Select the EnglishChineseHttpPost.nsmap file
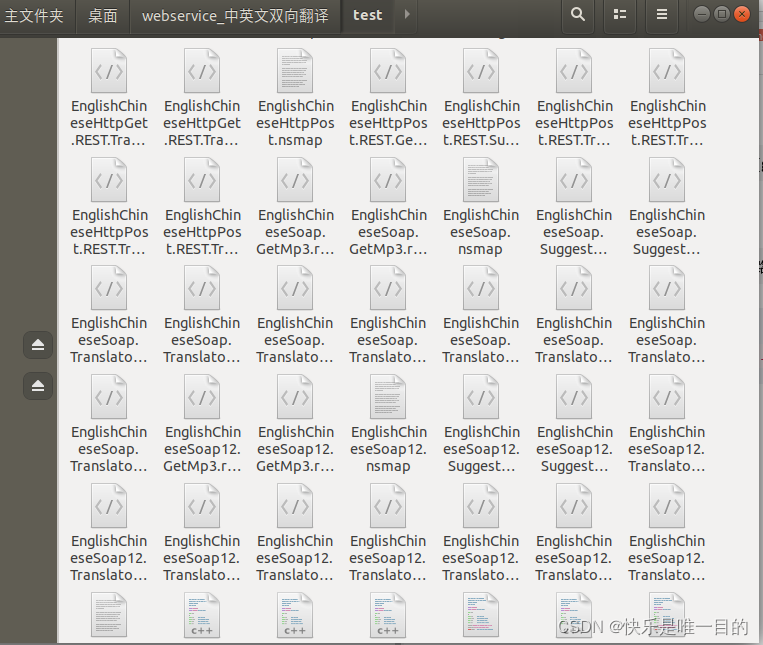 tap(295, 98)
